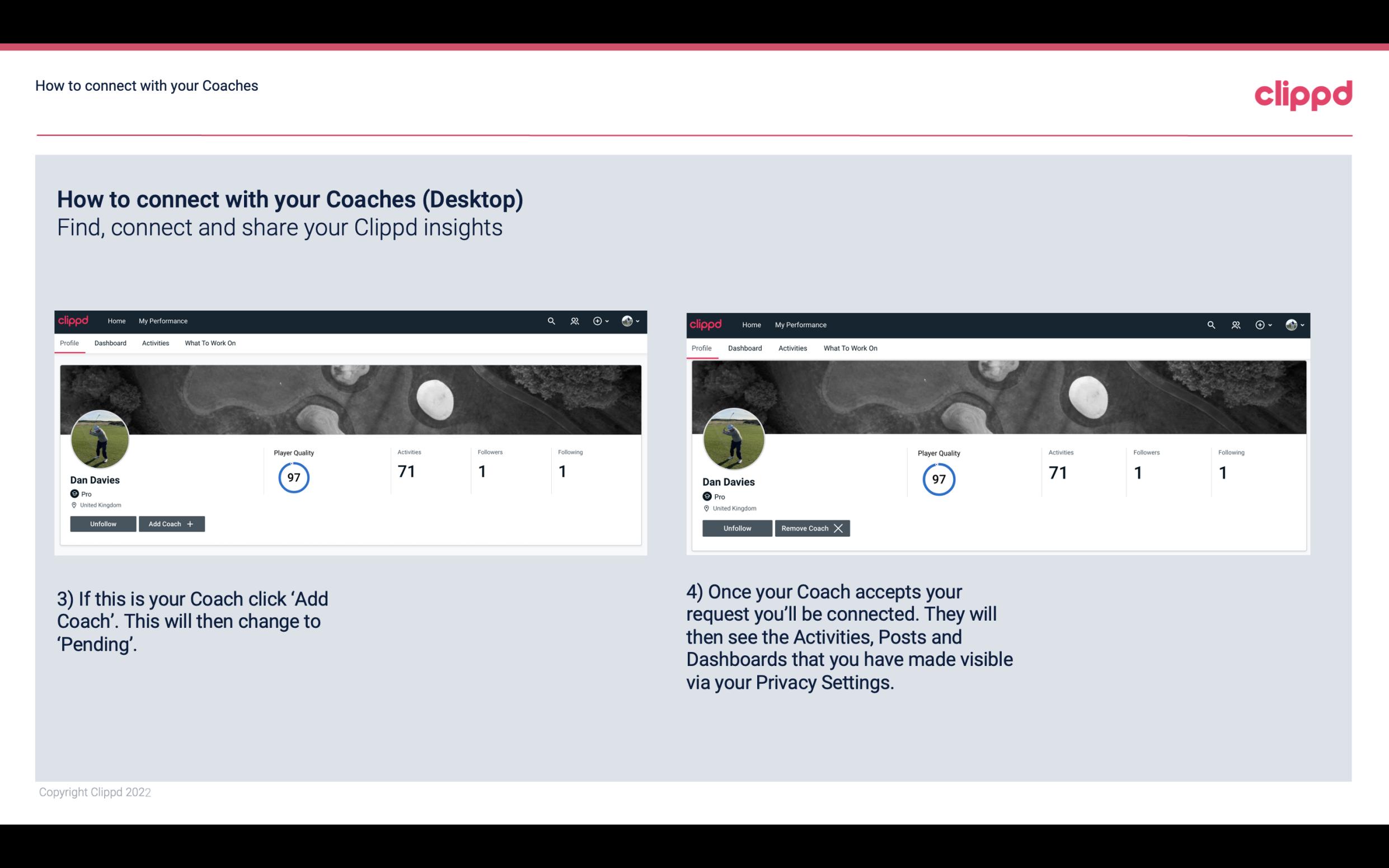1389x868 pixels.
Task: Expand region/language selector dropdown
Action: click(x=631, y=320)
